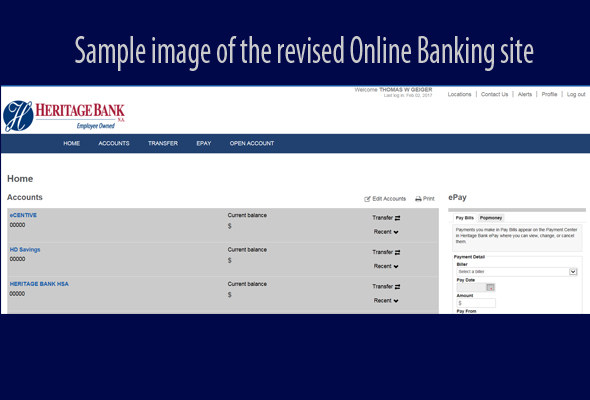590x400 pixels.
Task: Click the Log out link
Action: click(x=576, y=94)
